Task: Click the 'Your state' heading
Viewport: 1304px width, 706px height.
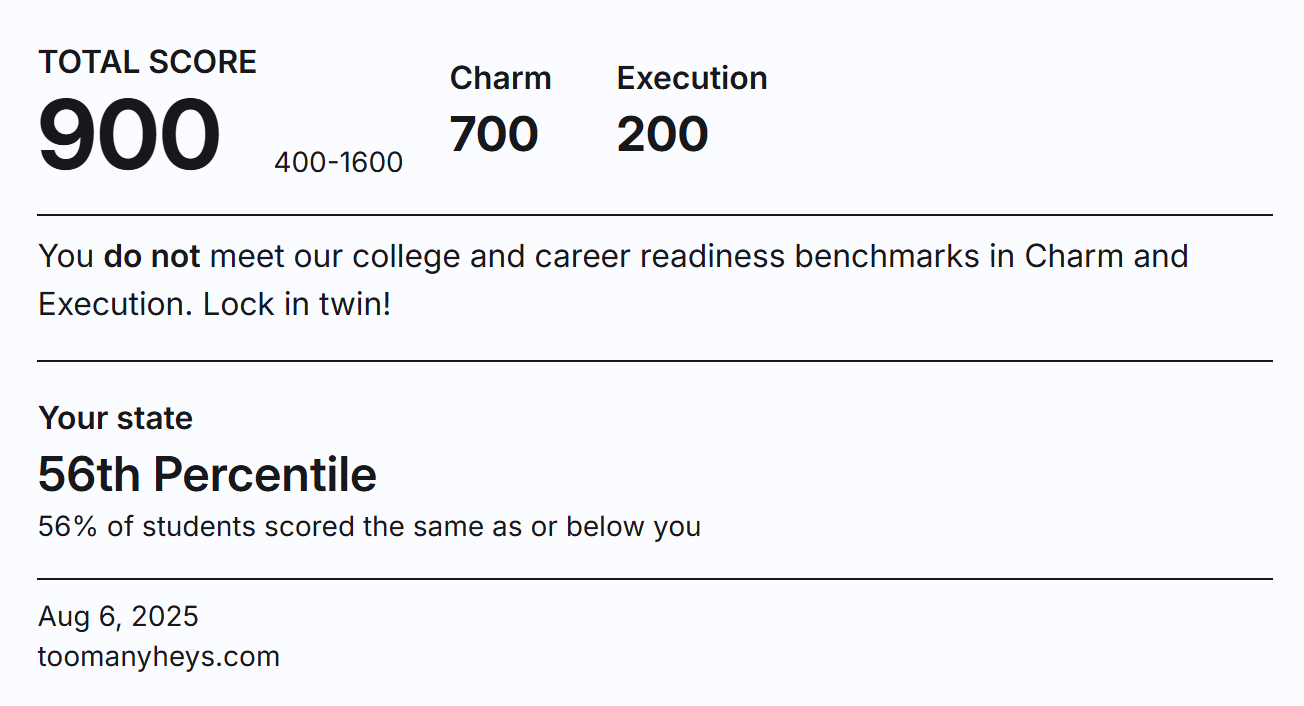Action: 115,418
